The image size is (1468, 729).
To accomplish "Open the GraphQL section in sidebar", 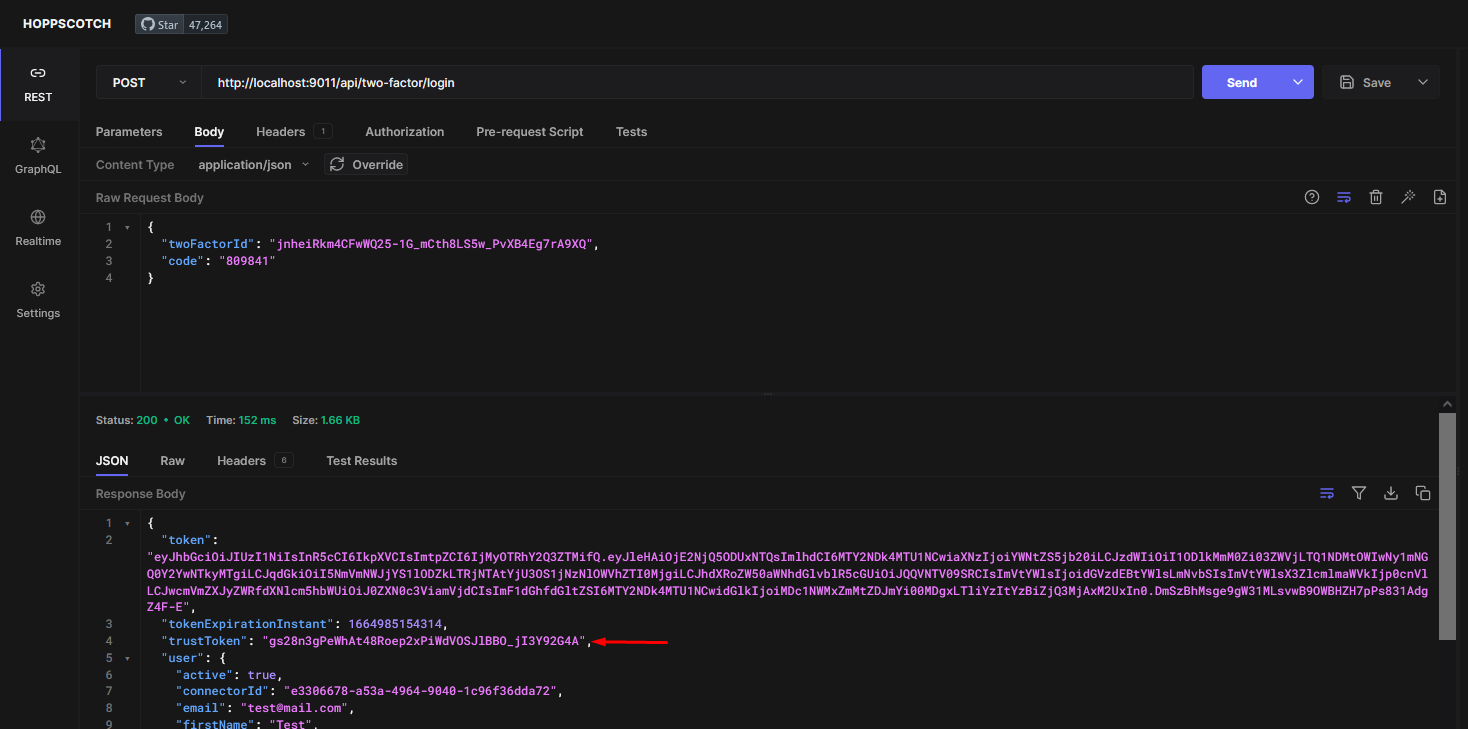I will point(38,156).
